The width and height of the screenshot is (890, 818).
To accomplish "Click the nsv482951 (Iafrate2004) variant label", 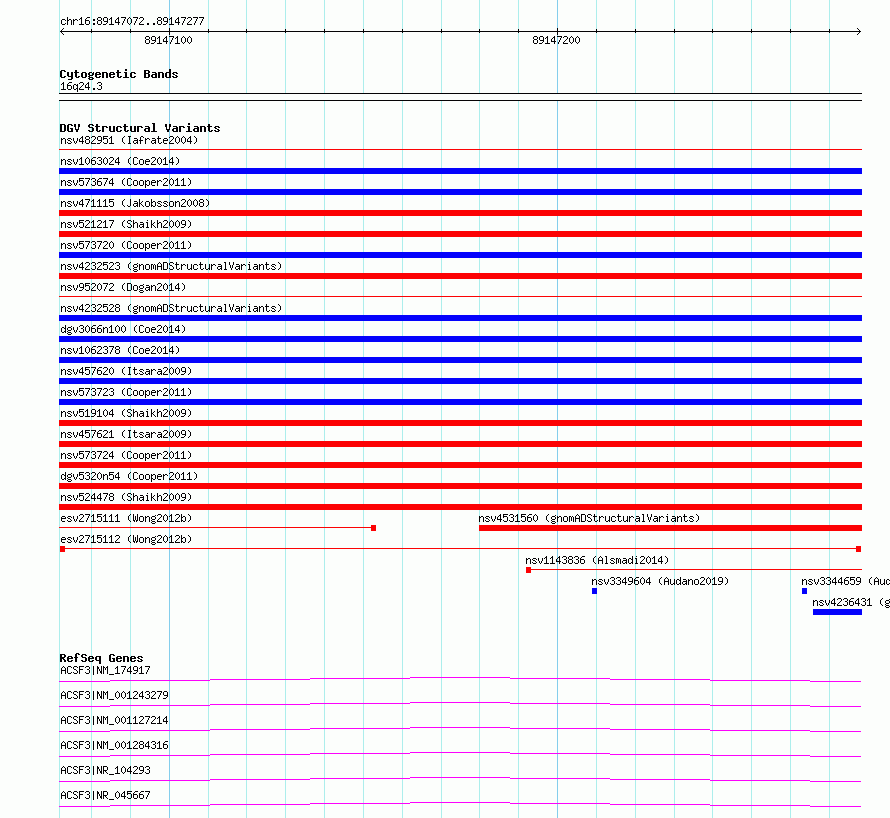I will click(x=129, y=140).
